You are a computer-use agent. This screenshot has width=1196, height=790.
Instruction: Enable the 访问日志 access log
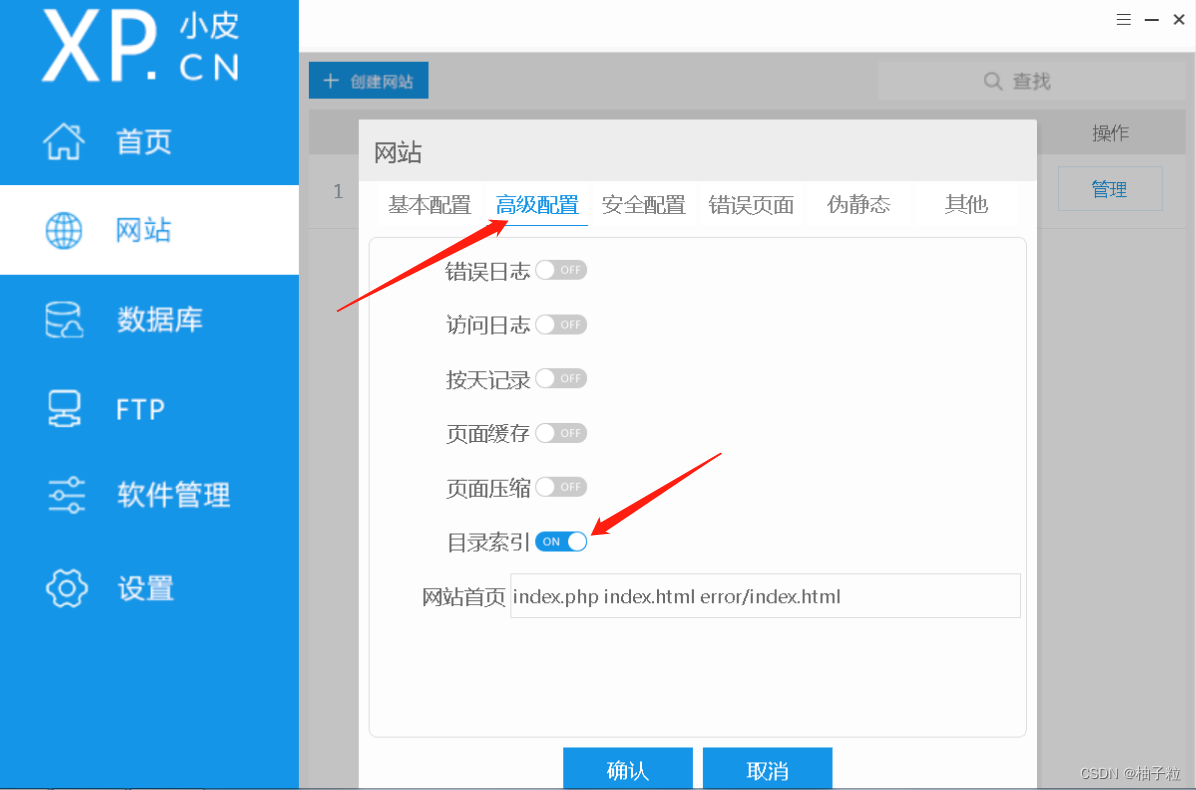point(561,324)
